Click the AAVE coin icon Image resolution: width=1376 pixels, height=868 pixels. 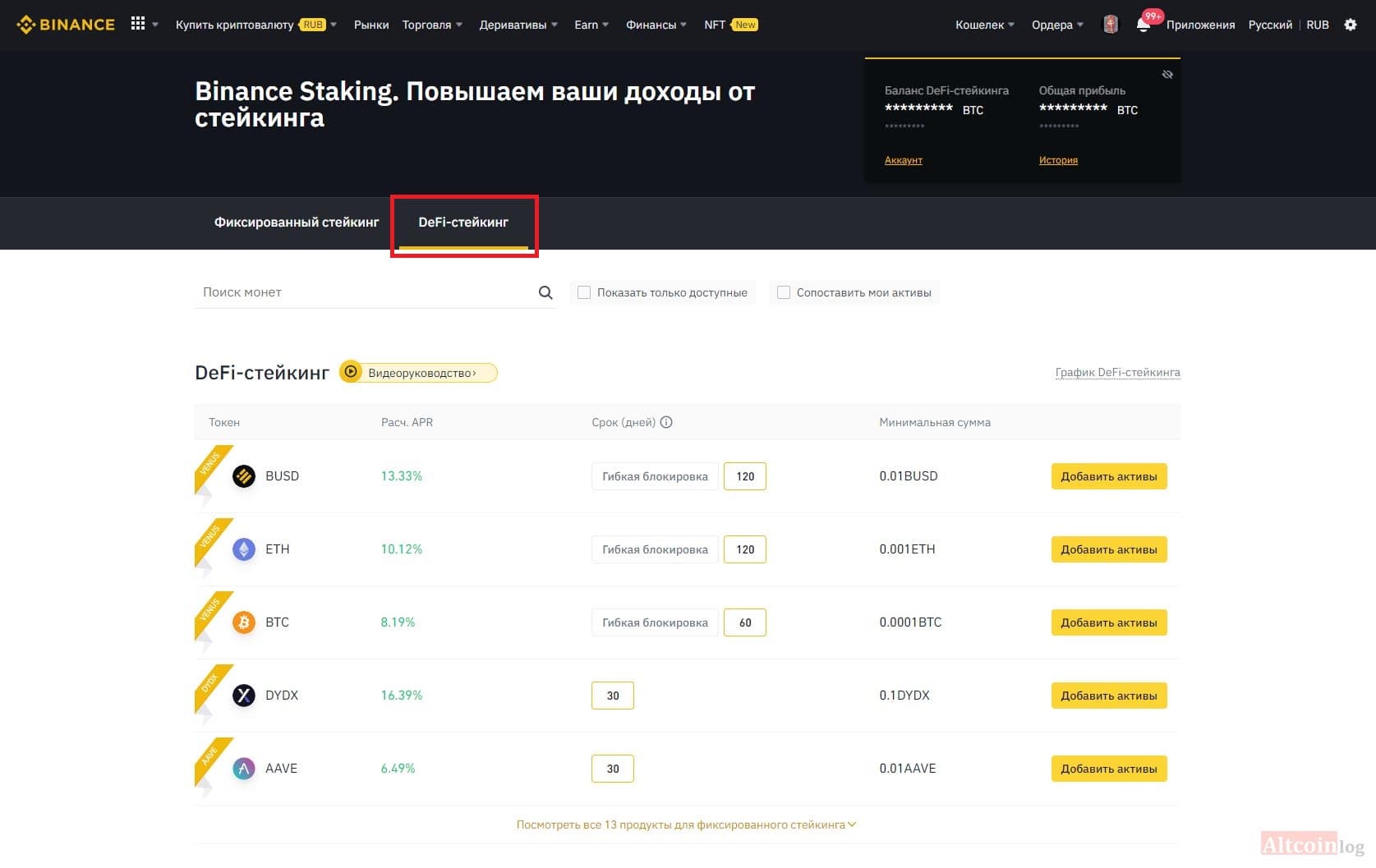pos(244,769)
